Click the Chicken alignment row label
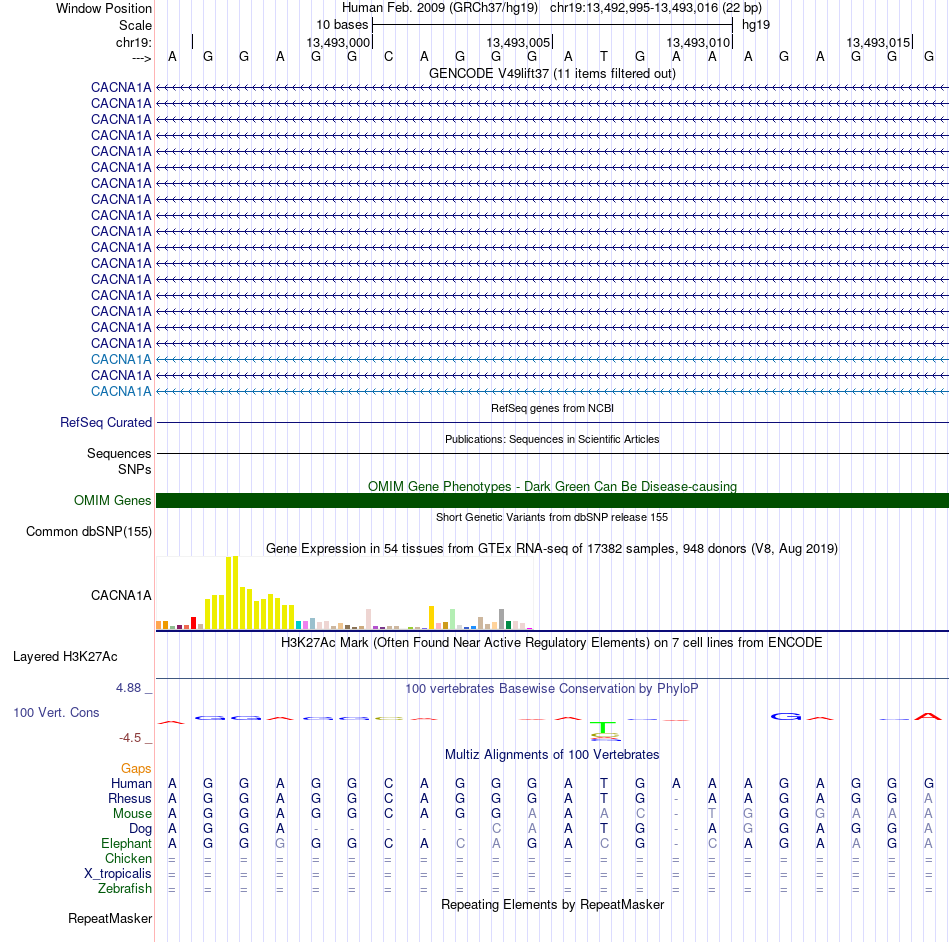 coord(128,858)
